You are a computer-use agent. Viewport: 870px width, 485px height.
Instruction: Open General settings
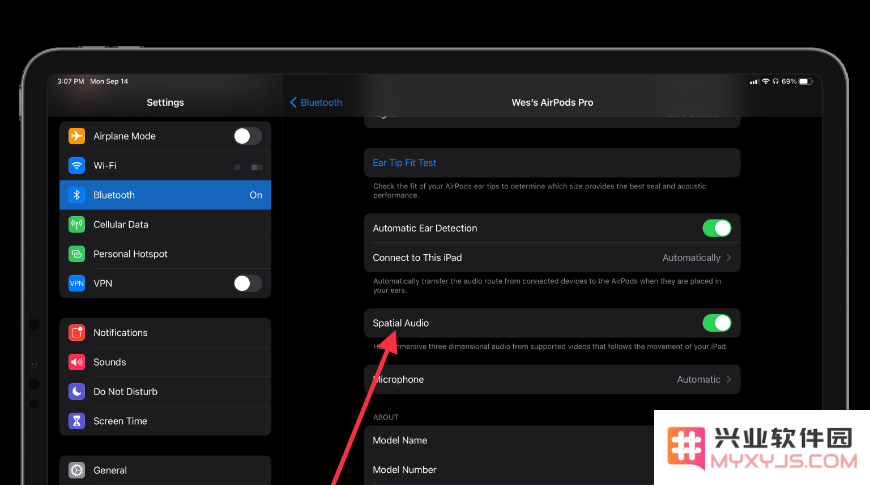click(x=165, y=470)
